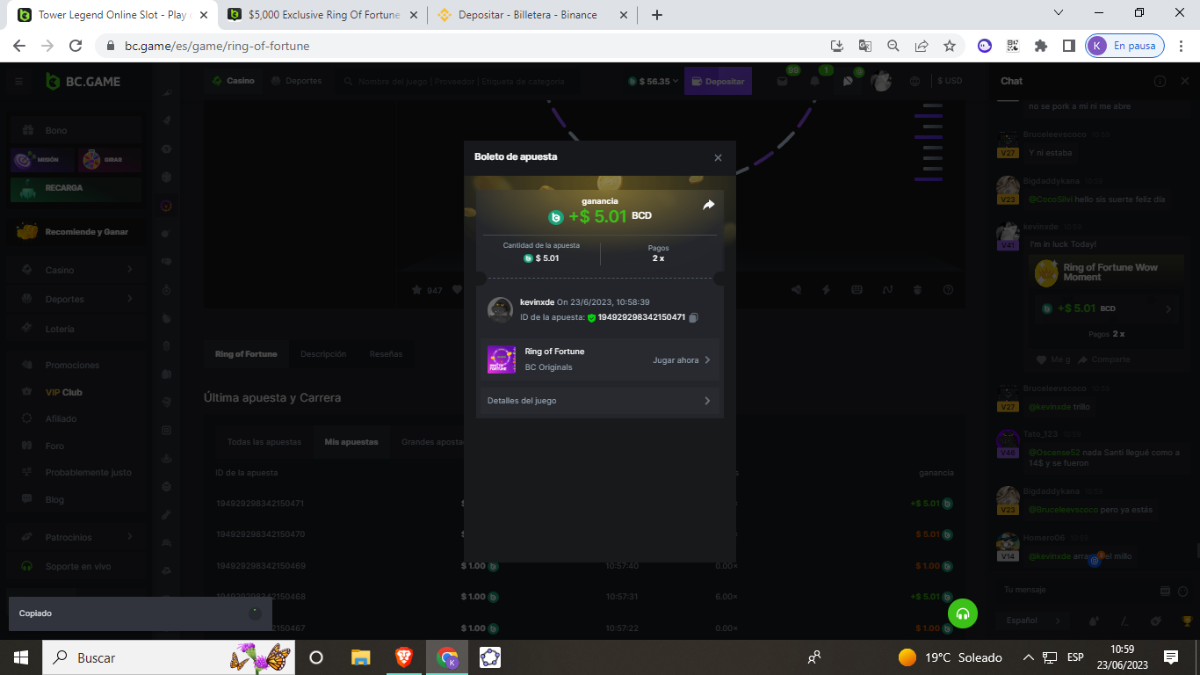This screenshot has height=675, width=1200.
Task: Switch to the Binance Depositar browser tab
Action: (527, 15)
